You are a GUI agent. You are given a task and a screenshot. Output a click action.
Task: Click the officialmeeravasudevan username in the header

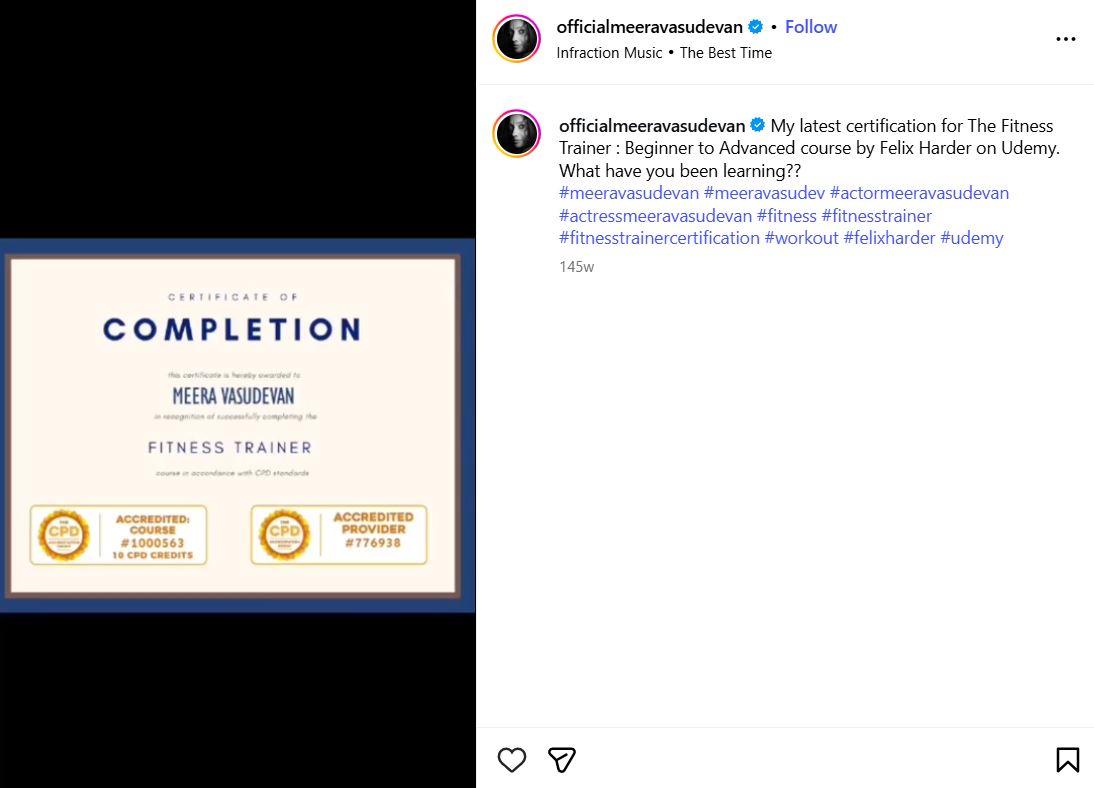tap(650, 27)
